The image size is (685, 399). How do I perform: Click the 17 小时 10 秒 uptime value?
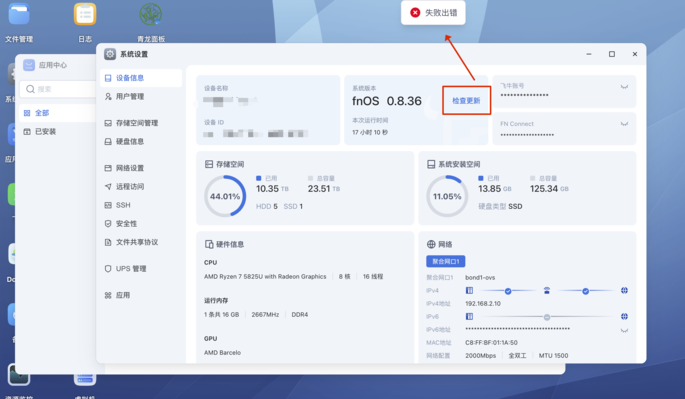click(x=370, y=132)
